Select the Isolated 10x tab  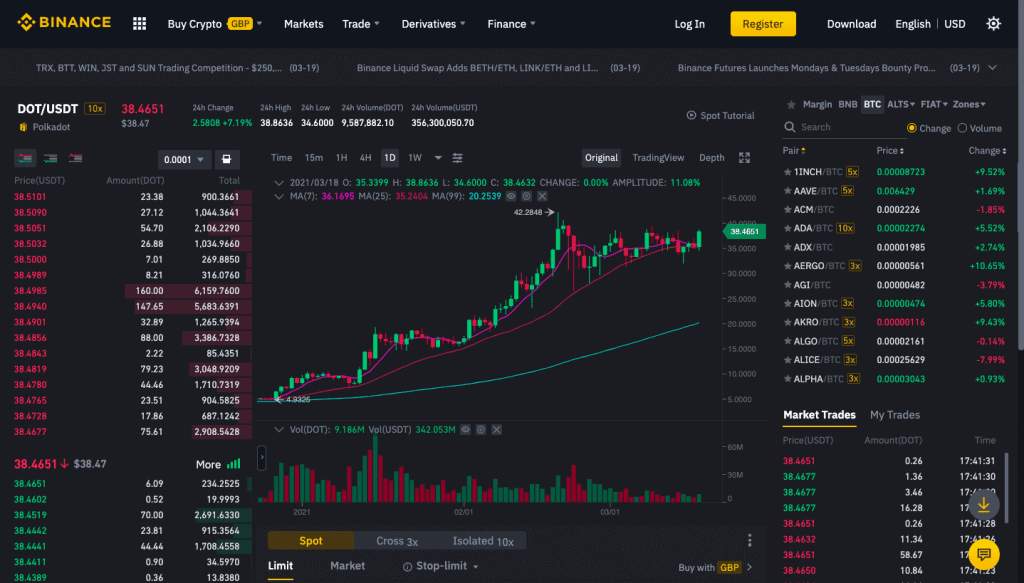pyautogui.click(x=483, y=541)
